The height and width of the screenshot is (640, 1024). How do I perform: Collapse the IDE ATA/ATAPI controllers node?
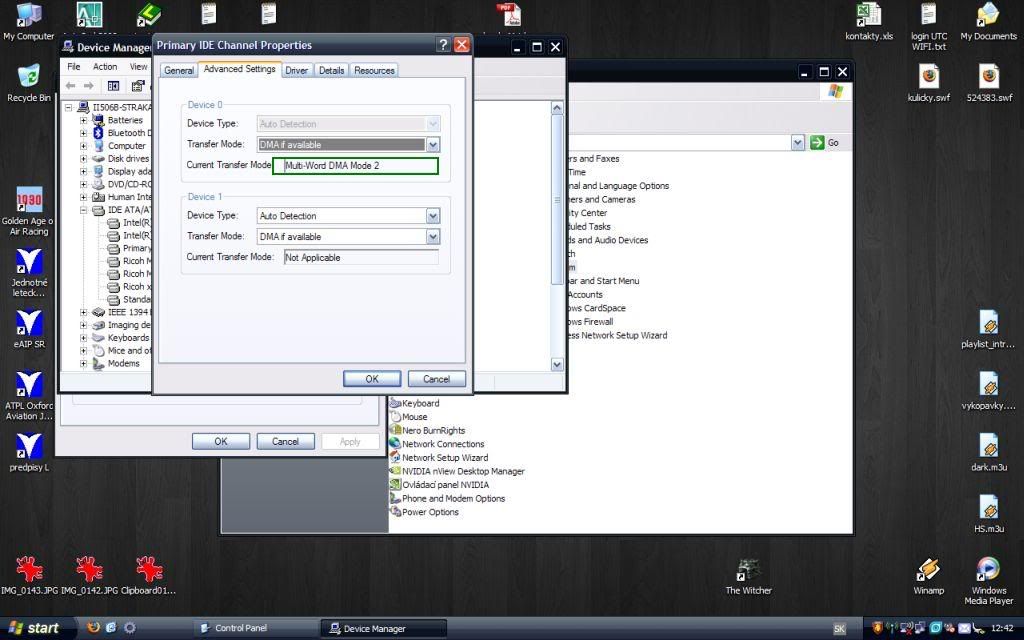tap(83, 210)
